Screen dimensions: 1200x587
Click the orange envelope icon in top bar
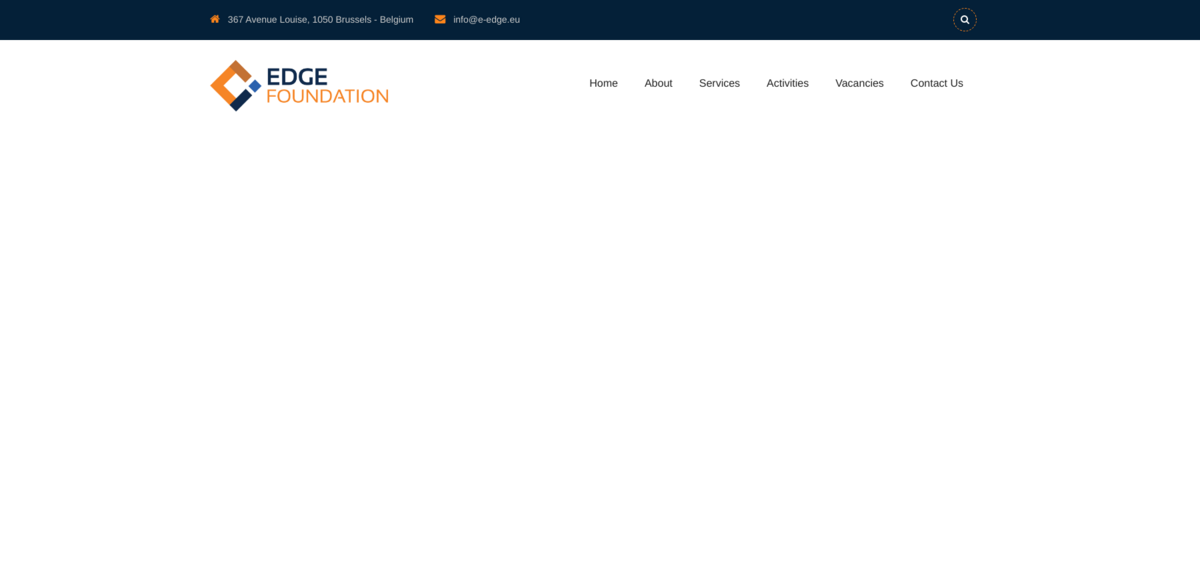tap(440, 19)
